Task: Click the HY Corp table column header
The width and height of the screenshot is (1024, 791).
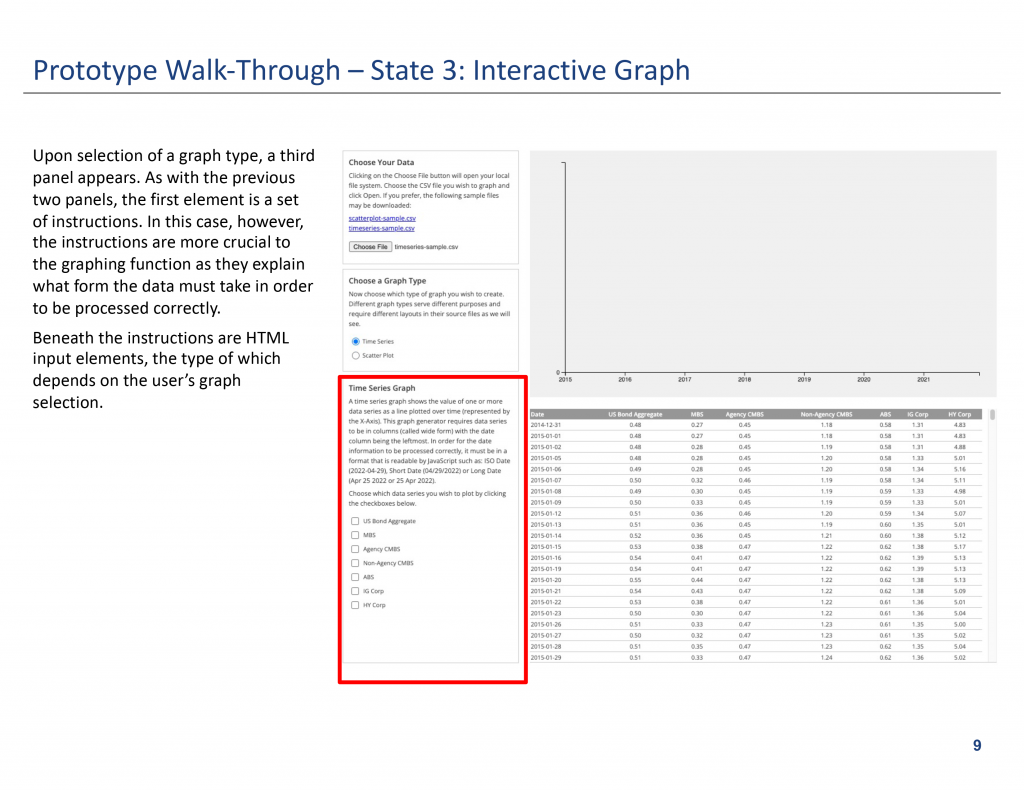Action: click(959, 413)
